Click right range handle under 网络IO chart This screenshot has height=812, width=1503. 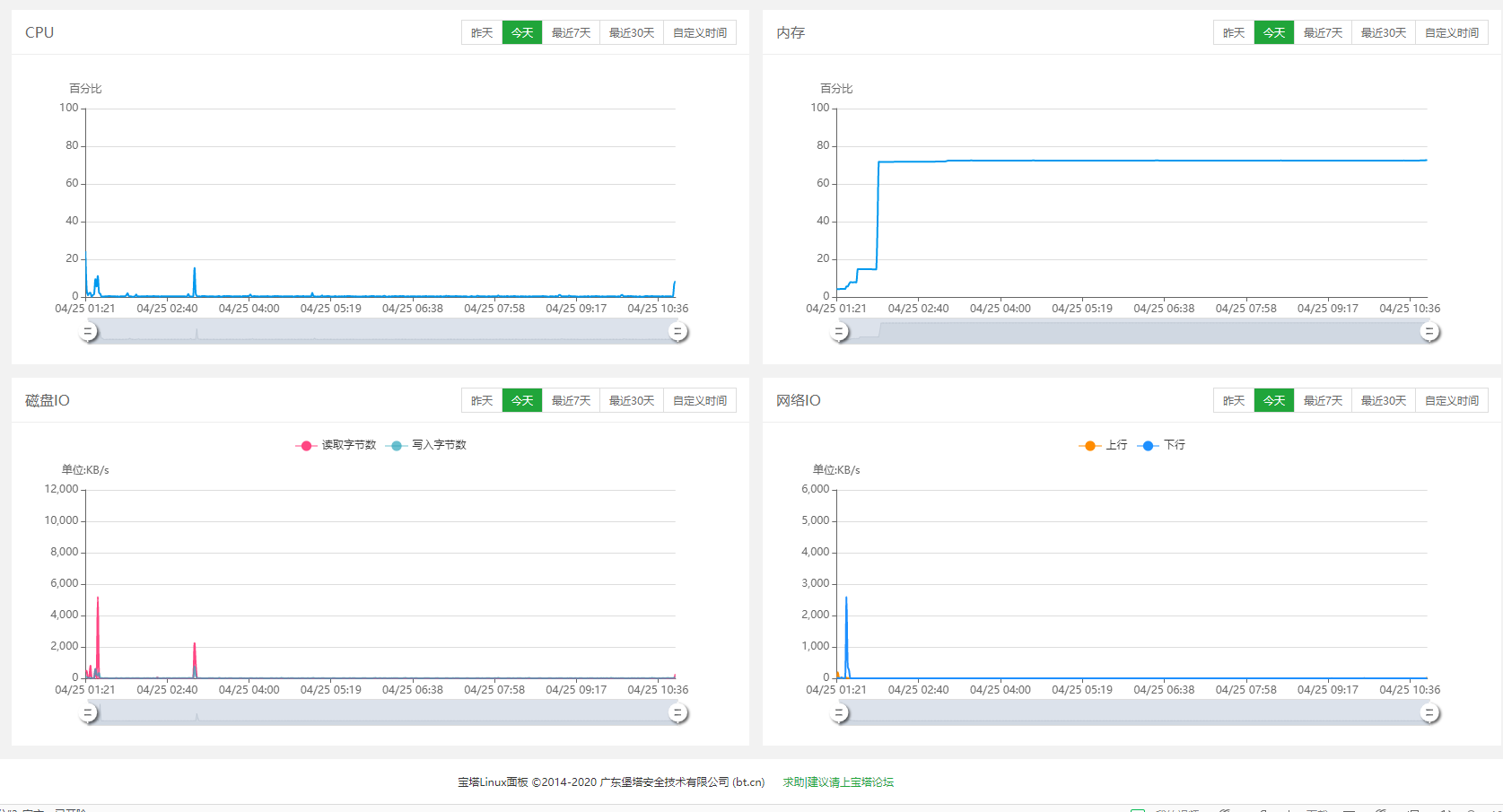[x=1429, y=713]
